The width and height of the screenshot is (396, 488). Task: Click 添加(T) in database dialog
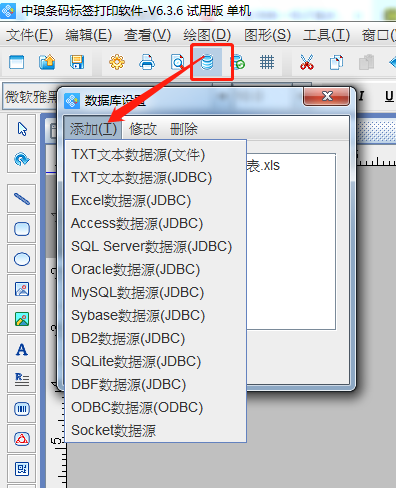click(x=93, y=129)
